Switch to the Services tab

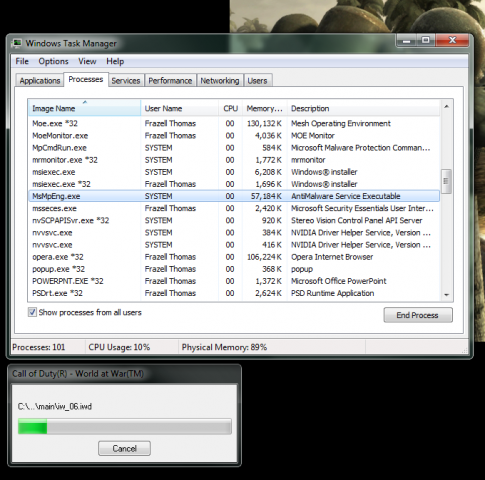[126, 81]
